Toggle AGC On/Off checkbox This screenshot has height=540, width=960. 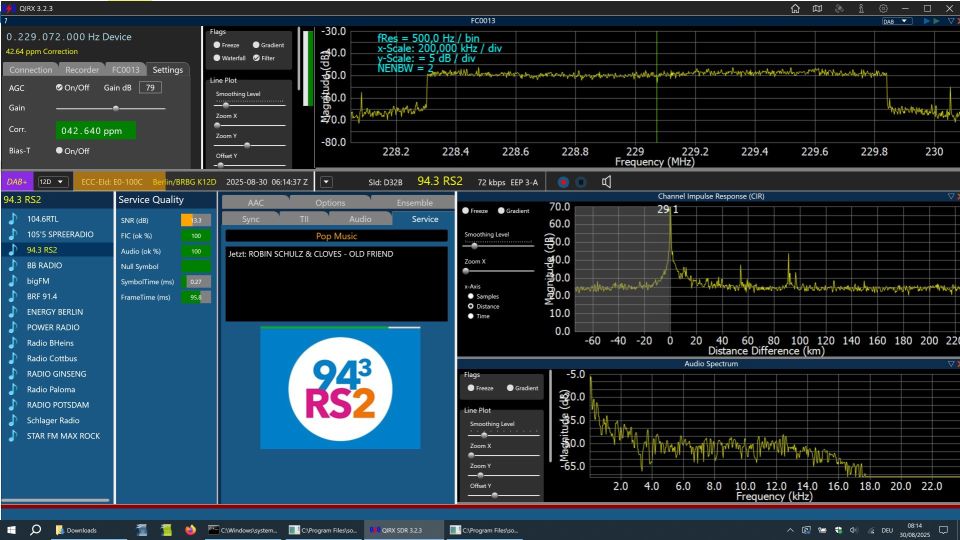[x=59, y=88]
